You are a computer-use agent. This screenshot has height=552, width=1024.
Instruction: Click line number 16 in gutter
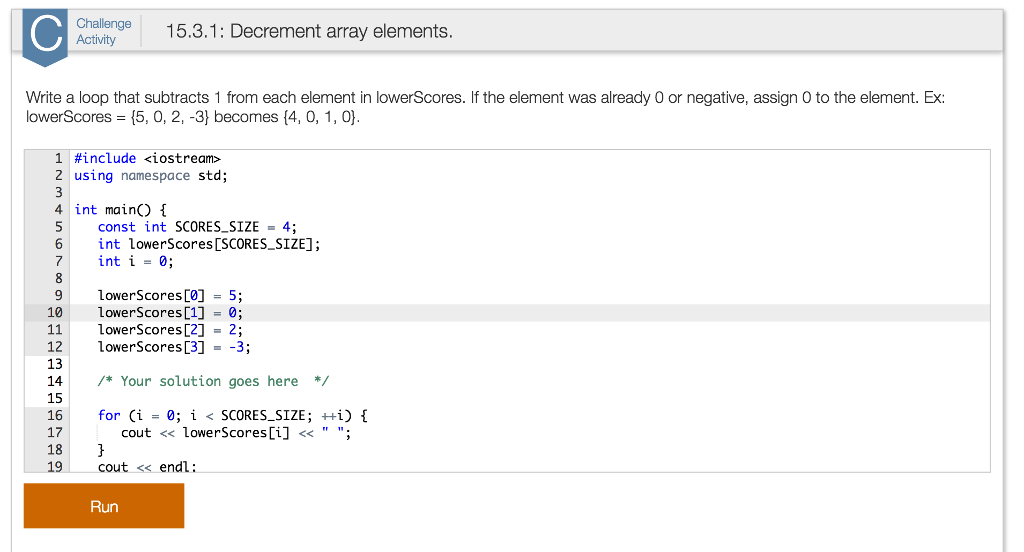[55, 415]
